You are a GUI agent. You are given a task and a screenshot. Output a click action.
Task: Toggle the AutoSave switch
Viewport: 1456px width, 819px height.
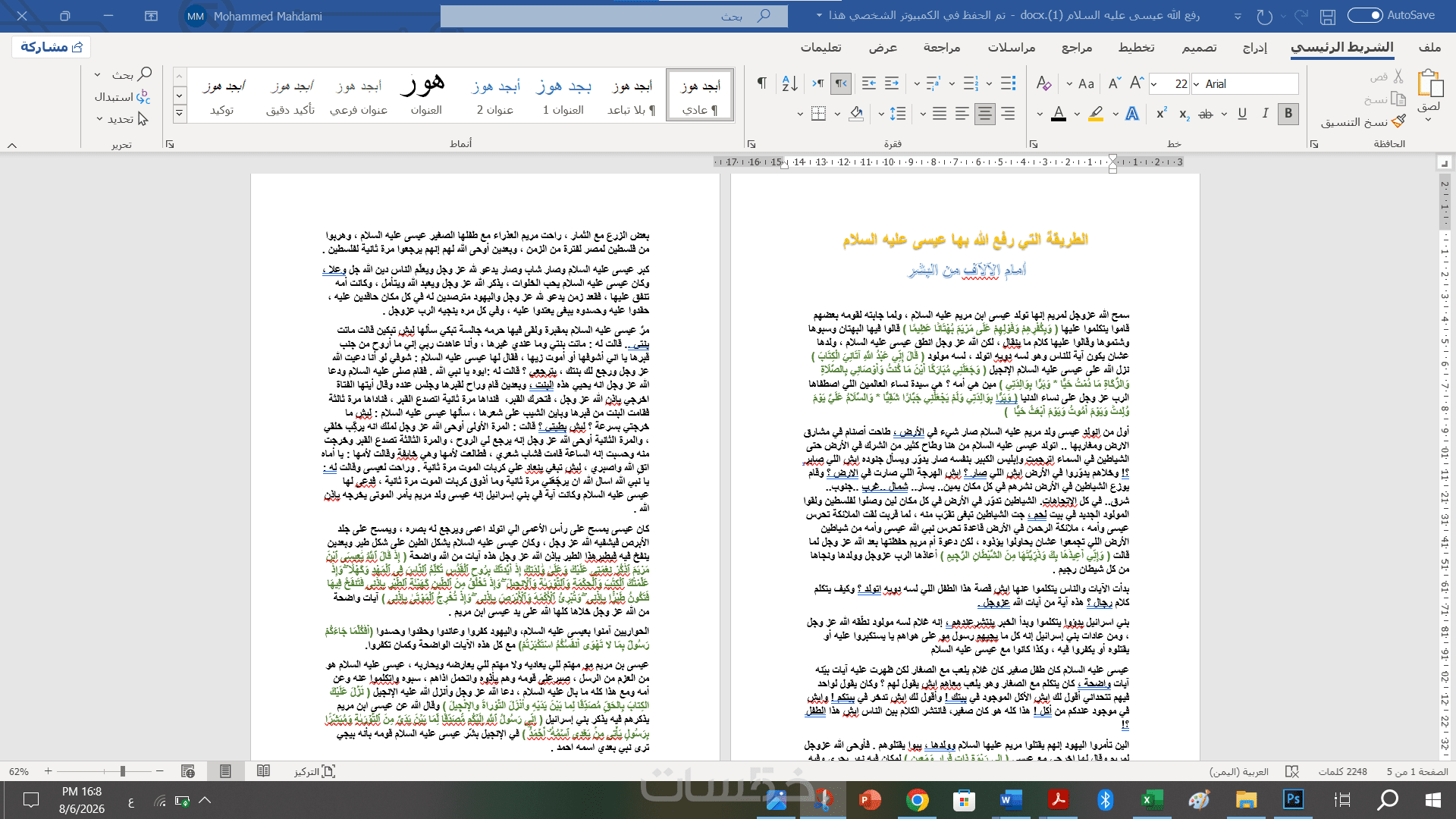point(1365,15)
